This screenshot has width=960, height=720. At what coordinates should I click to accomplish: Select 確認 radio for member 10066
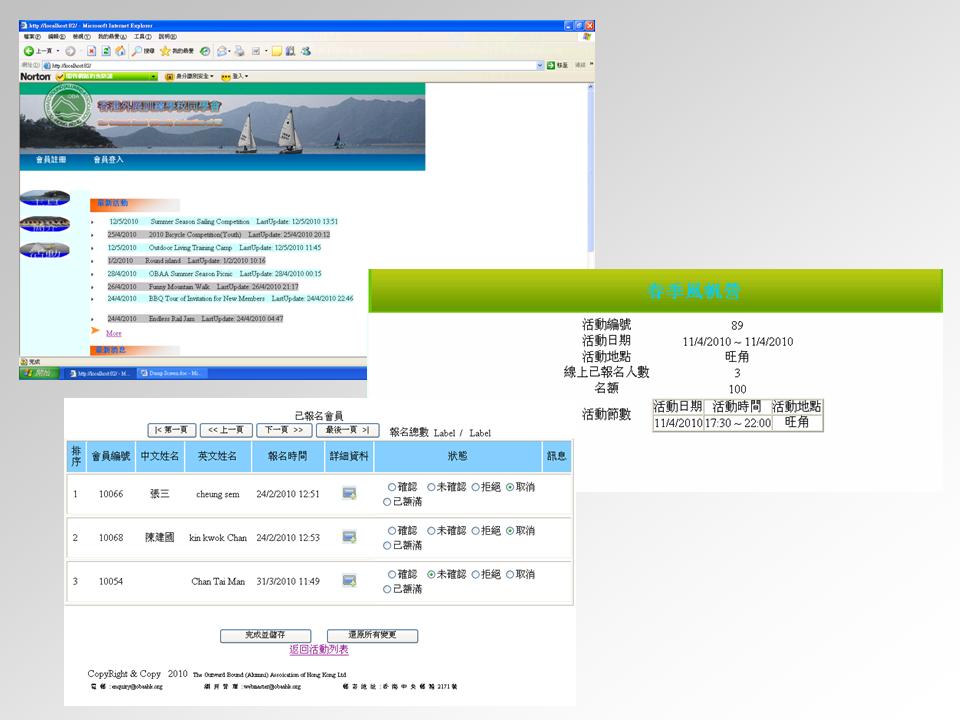pos(393,487)
